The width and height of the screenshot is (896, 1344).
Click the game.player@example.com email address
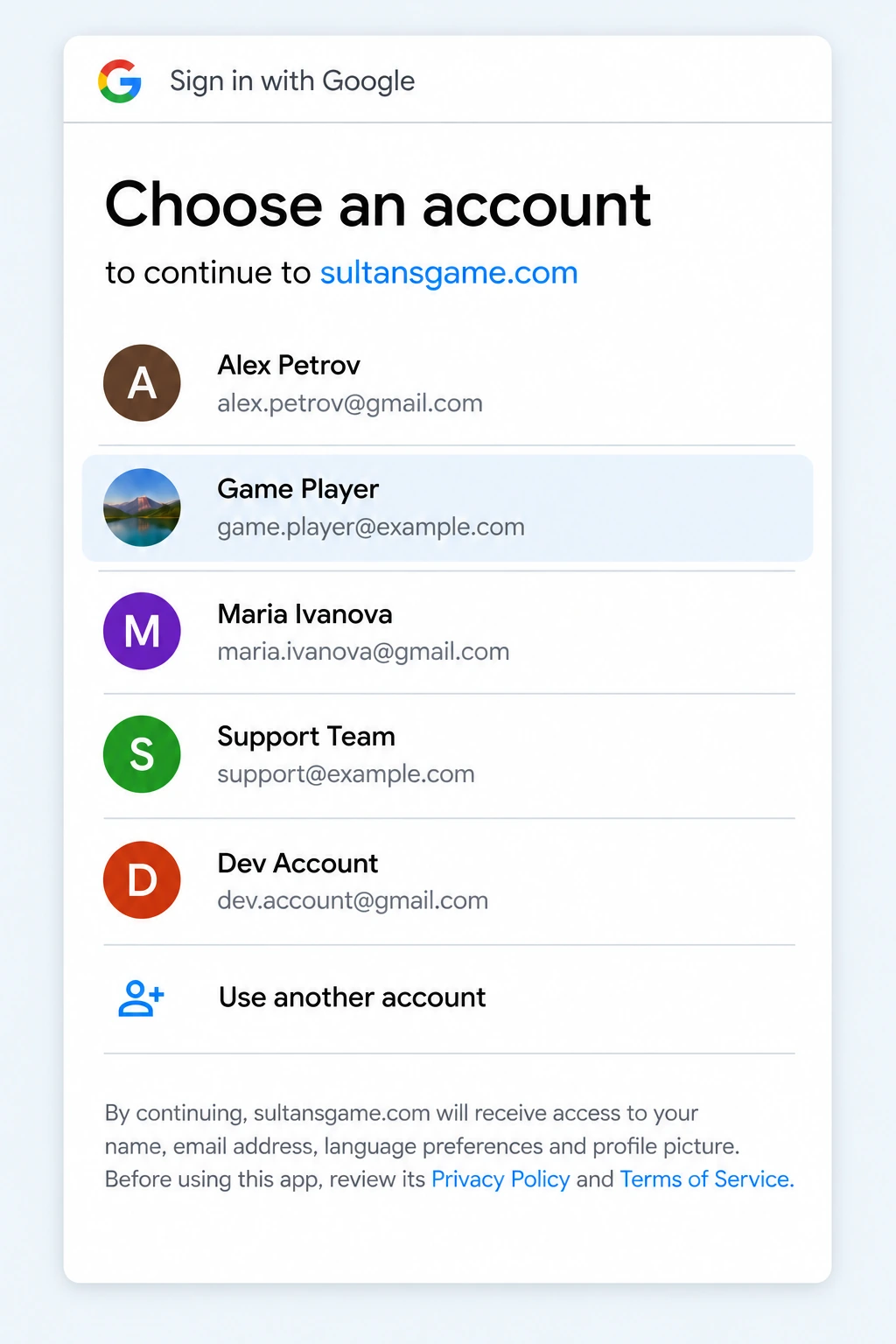371,528
